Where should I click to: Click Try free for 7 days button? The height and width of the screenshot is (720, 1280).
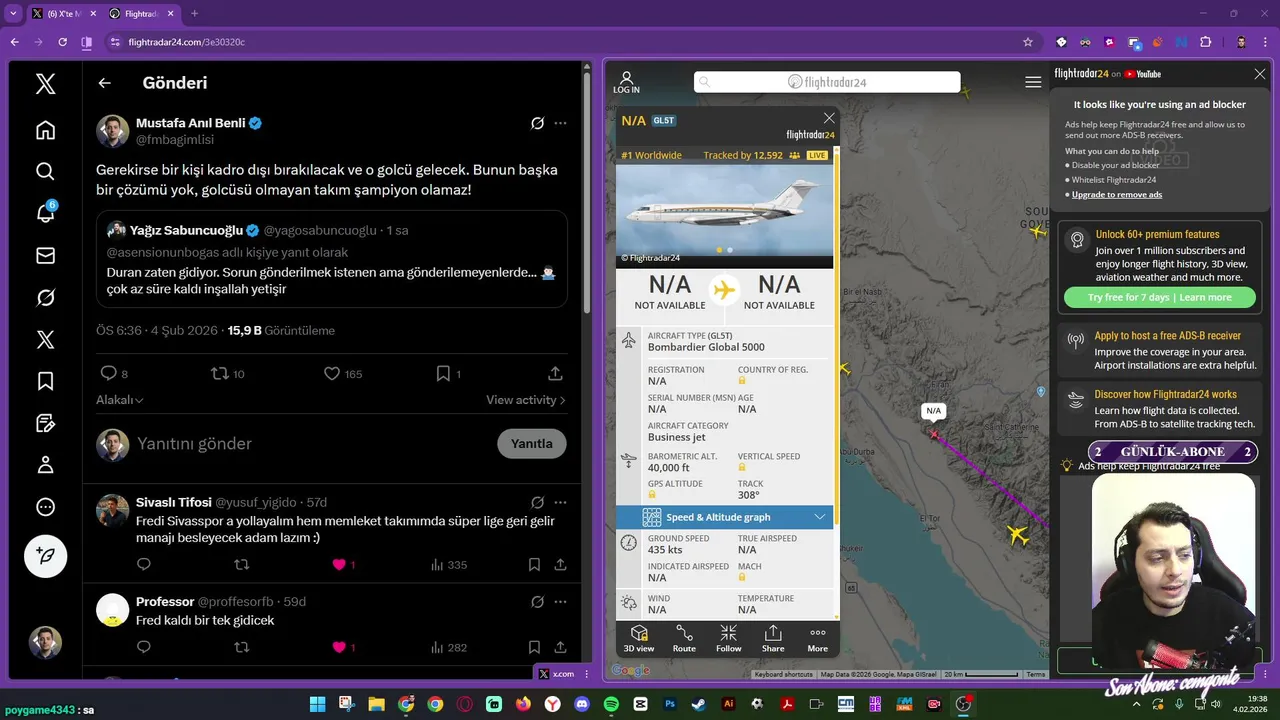[1160, 297]
